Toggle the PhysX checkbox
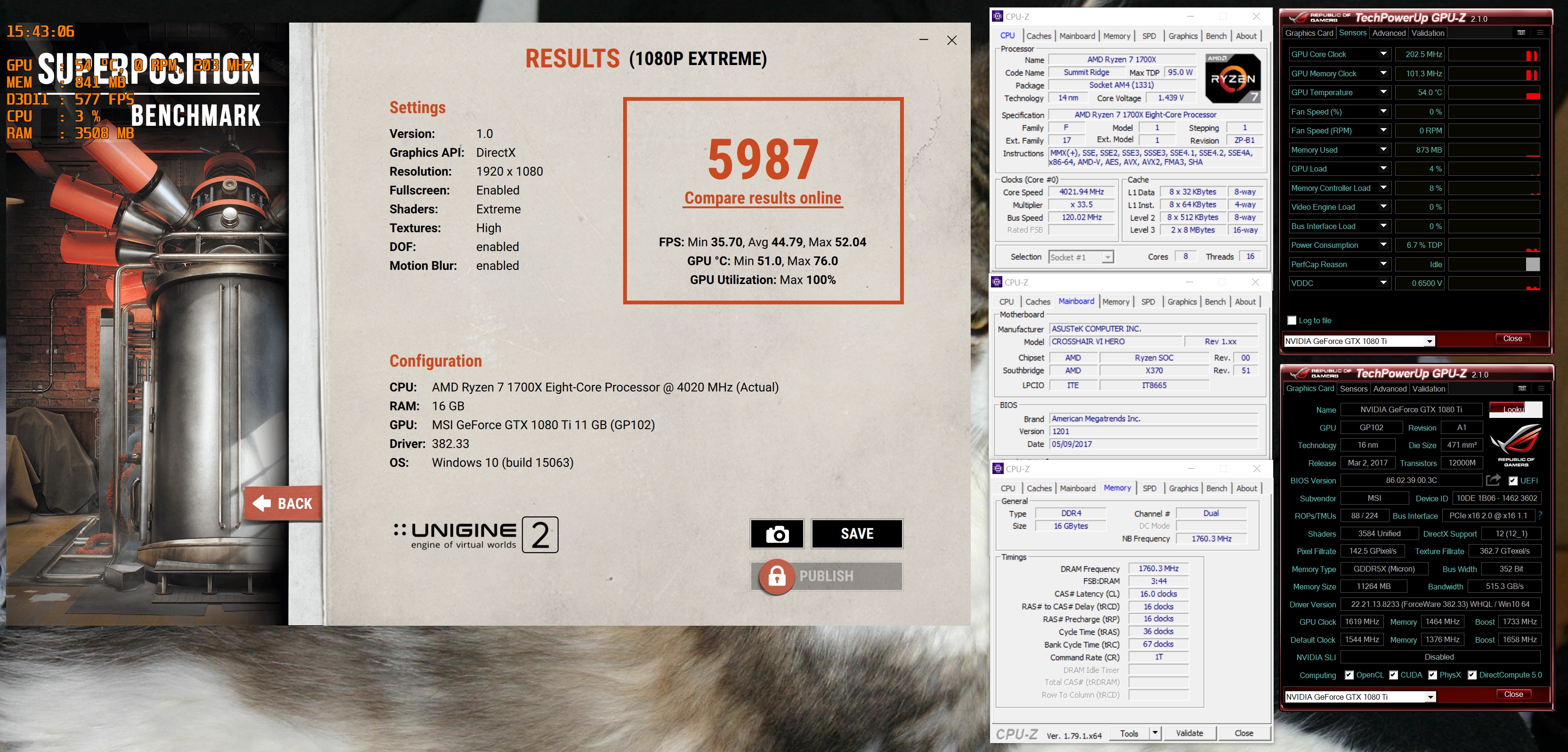Image resolution: width=1568 pixels, height=752 pixels. click(x=1432, y=675)
